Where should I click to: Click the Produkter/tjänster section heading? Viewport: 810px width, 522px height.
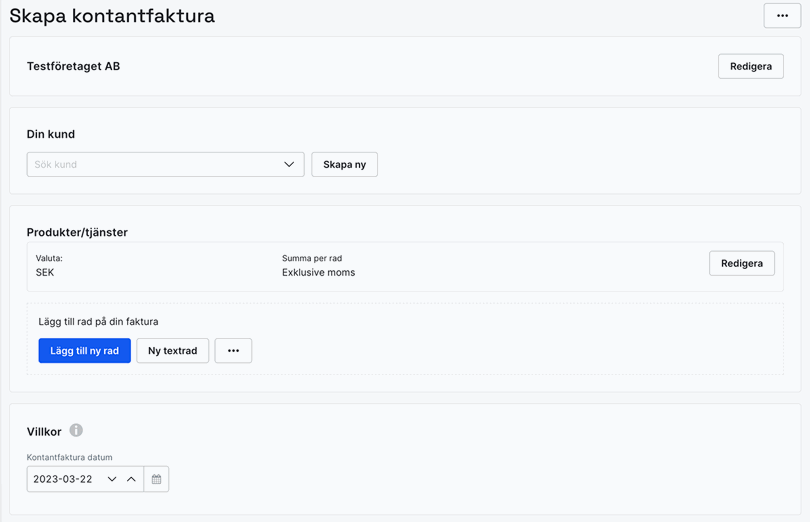click(x=77, y=232)
